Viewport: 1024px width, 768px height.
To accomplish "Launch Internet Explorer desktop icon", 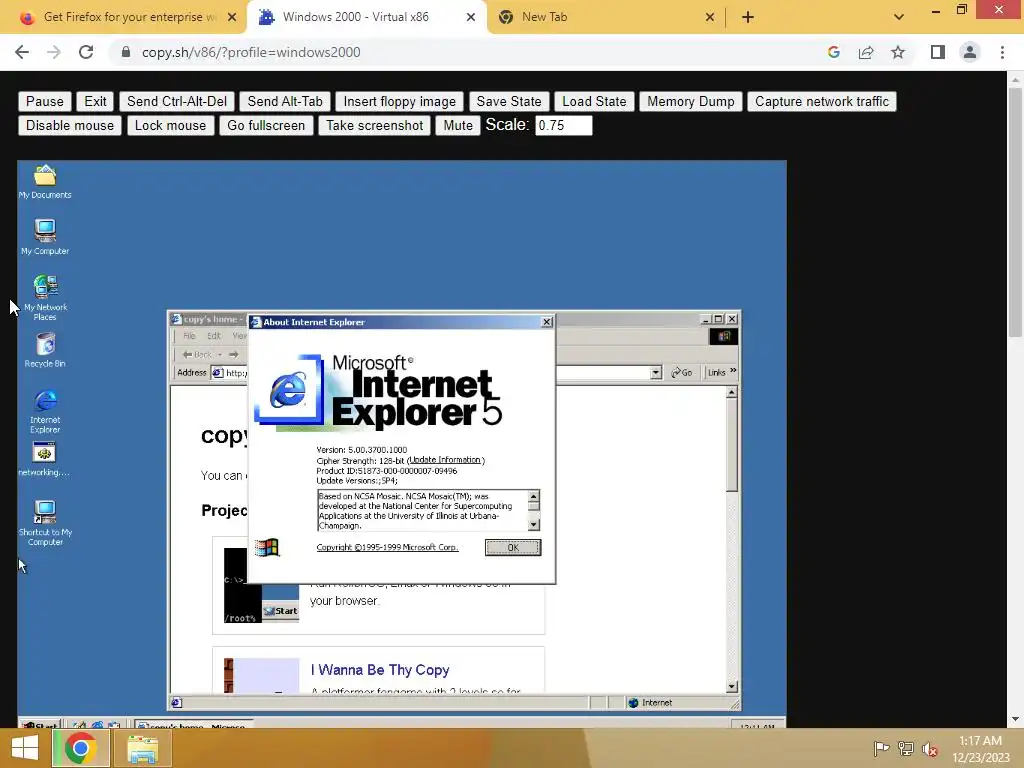I will 45,411.
